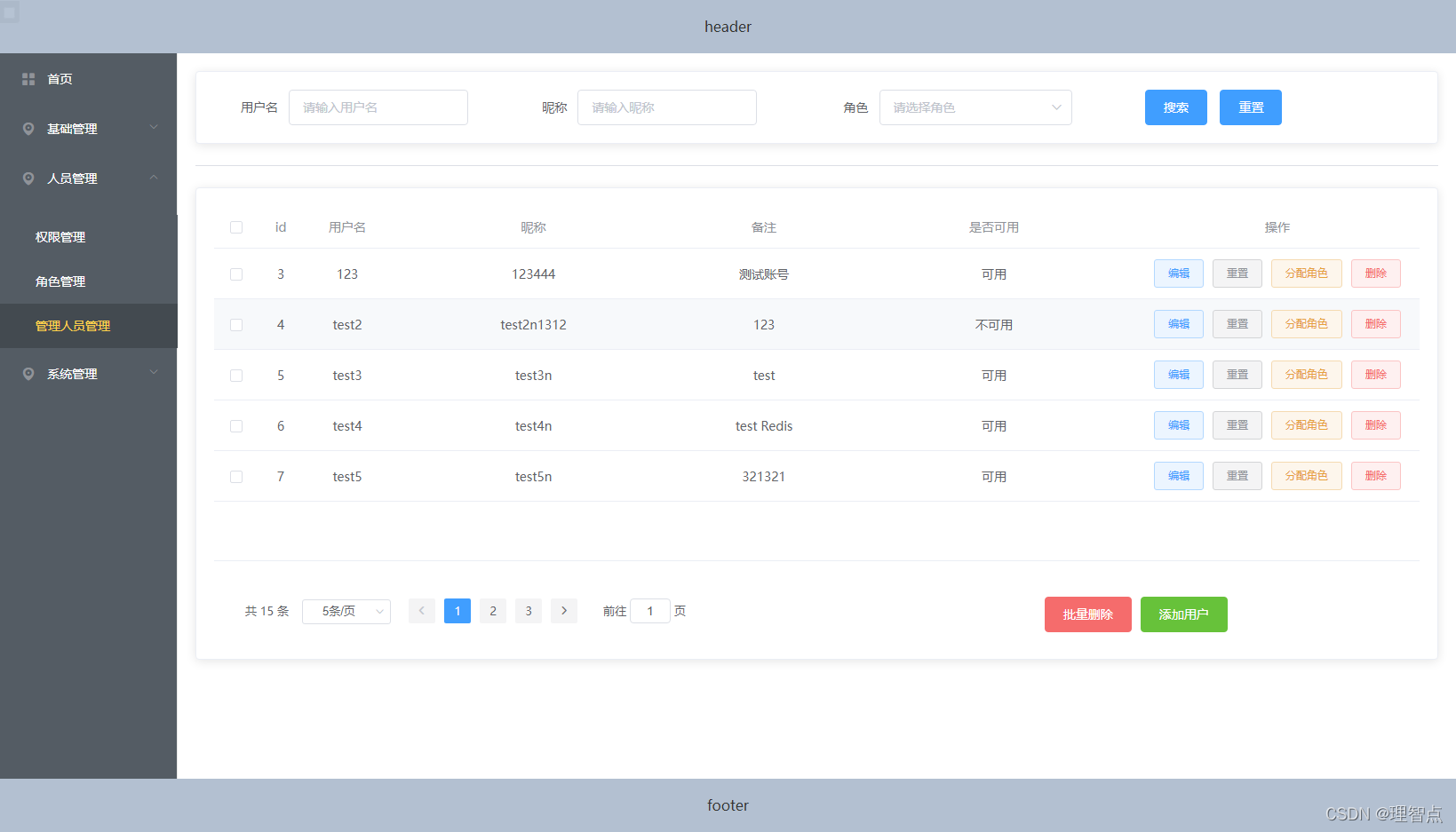Check the row checkbox for test3

click(236, 376)
